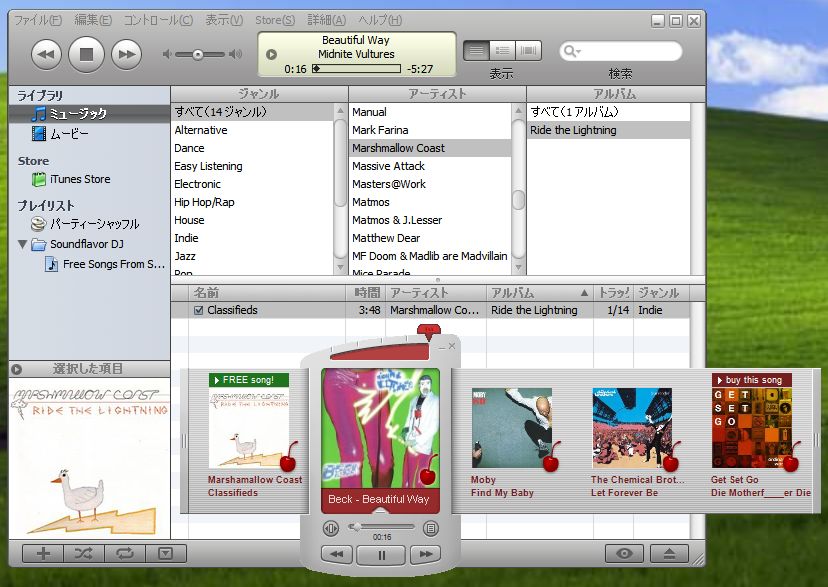Select the Hip Hop/Rap genre

(x=252, y=202)
